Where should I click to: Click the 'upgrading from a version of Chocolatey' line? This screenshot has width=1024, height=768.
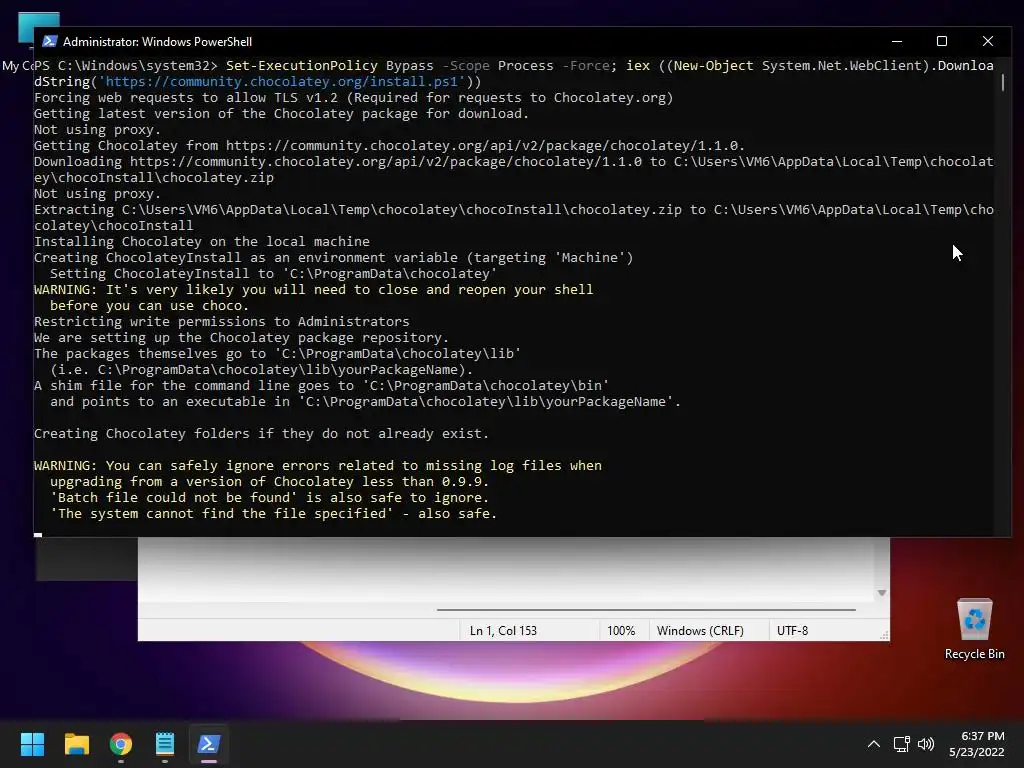point(269,482)
